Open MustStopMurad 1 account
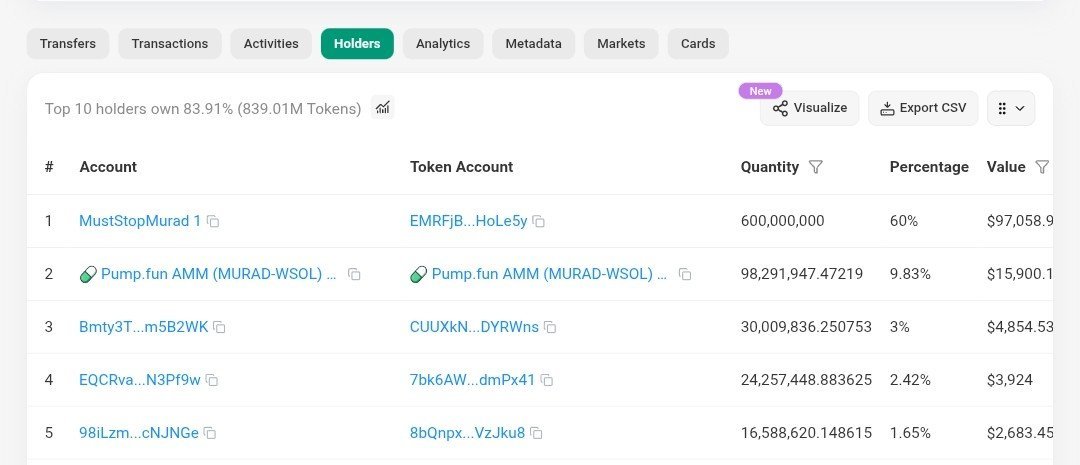Screen dimensions: 1080x465 (140, 221)
